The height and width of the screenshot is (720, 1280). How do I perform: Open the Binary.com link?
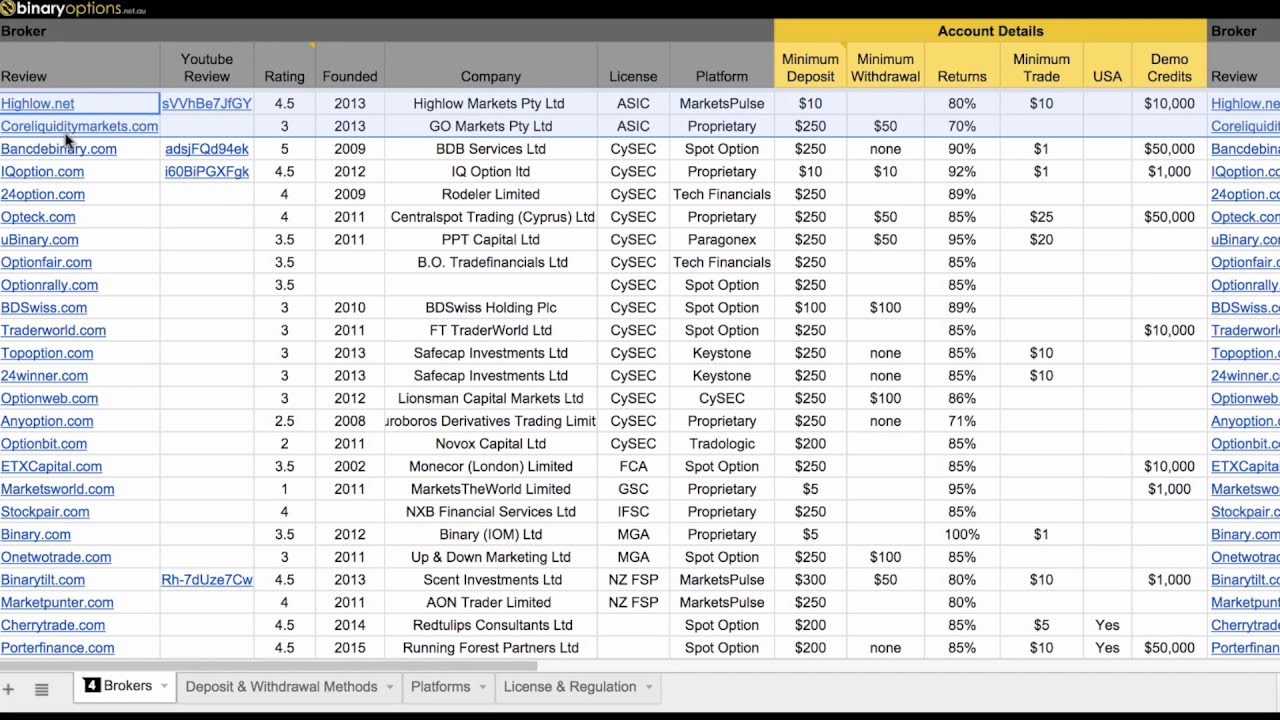click(36, 535)
